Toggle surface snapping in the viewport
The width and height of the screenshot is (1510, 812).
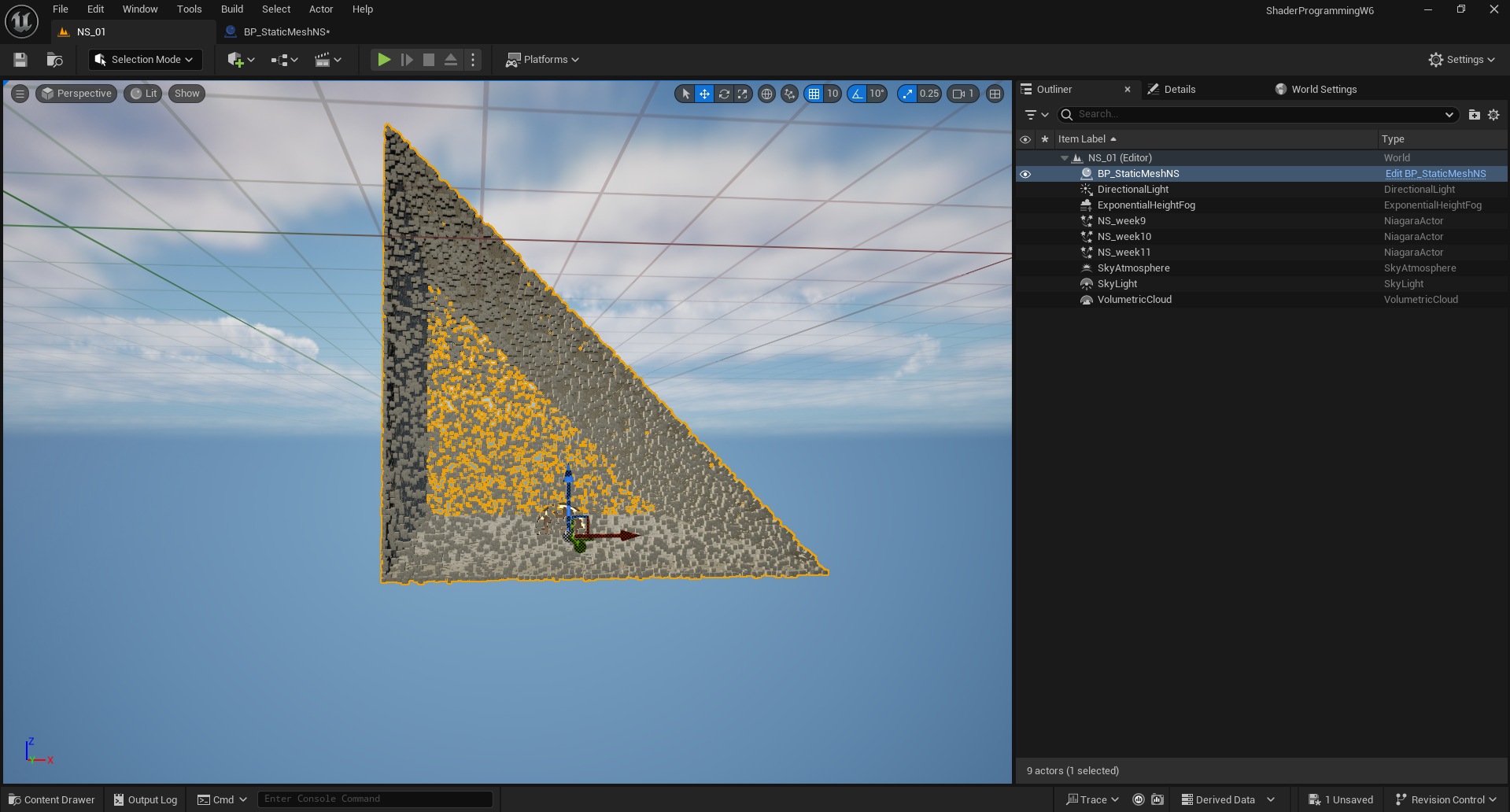pyautogui.click(x=789, y=94)
